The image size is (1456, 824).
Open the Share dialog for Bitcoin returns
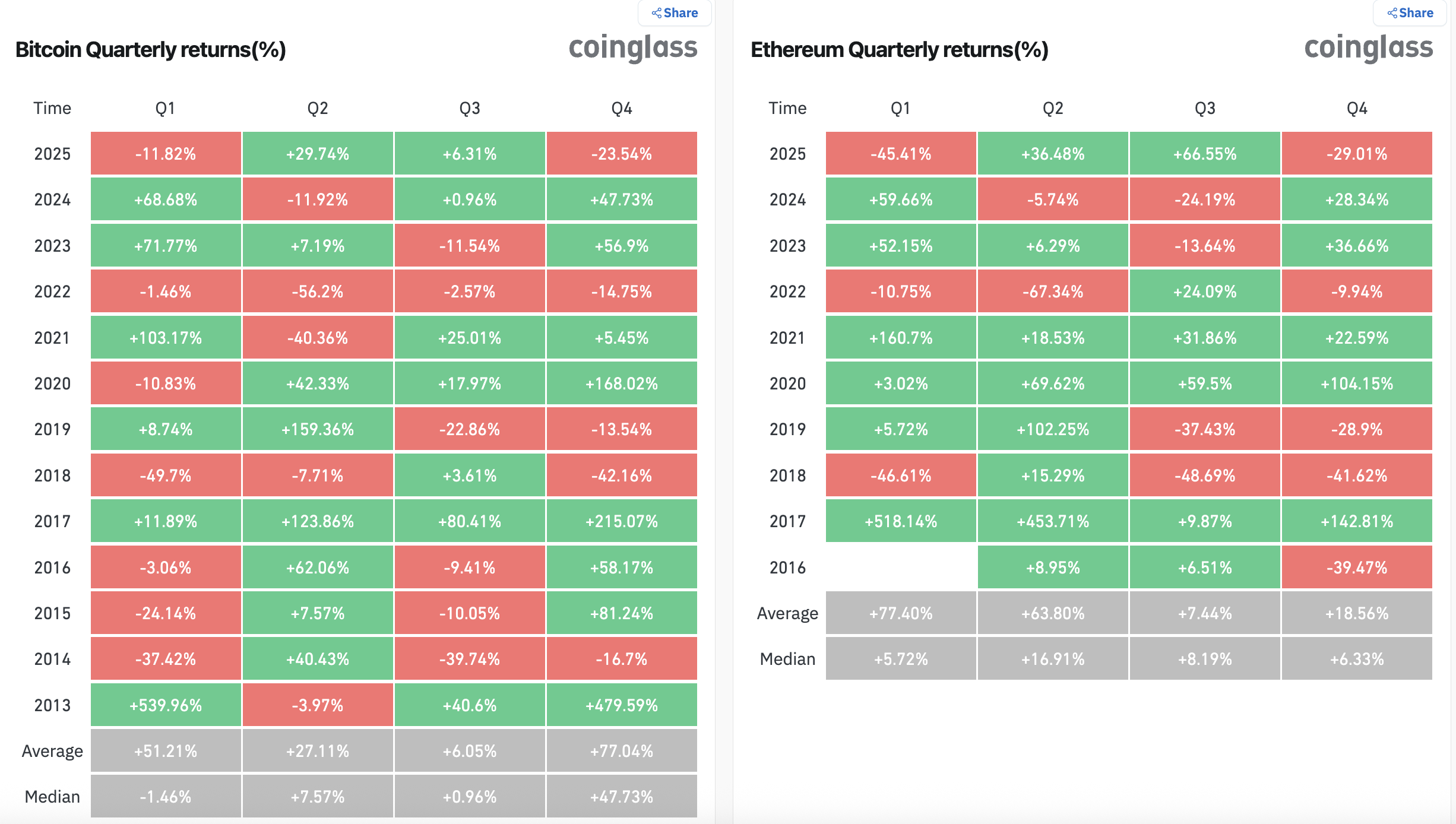click(674, 12)
